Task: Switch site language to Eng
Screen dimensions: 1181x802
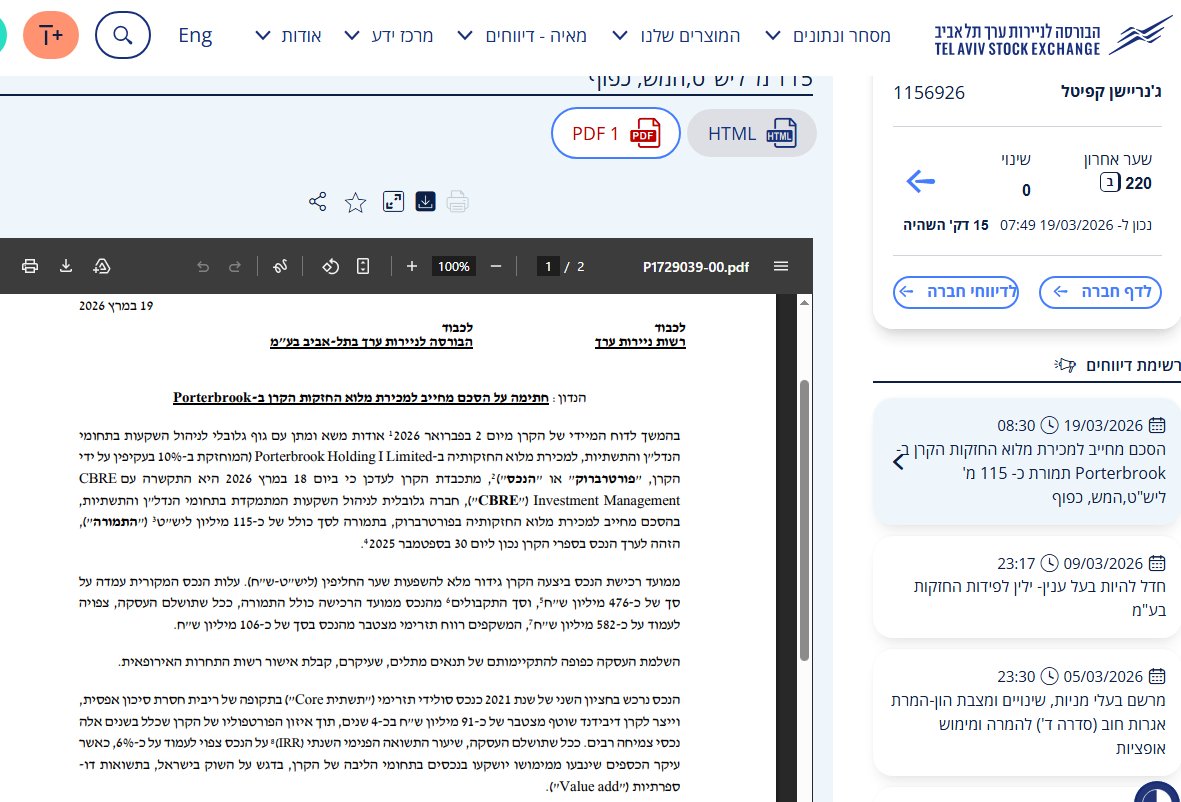Action: pyautogui.click(x=195, y=35)
